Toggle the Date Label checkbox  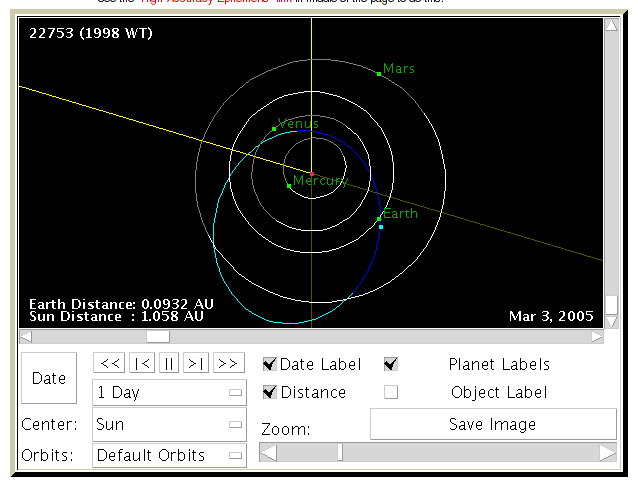pyautogui.click(x=270, y=364)
